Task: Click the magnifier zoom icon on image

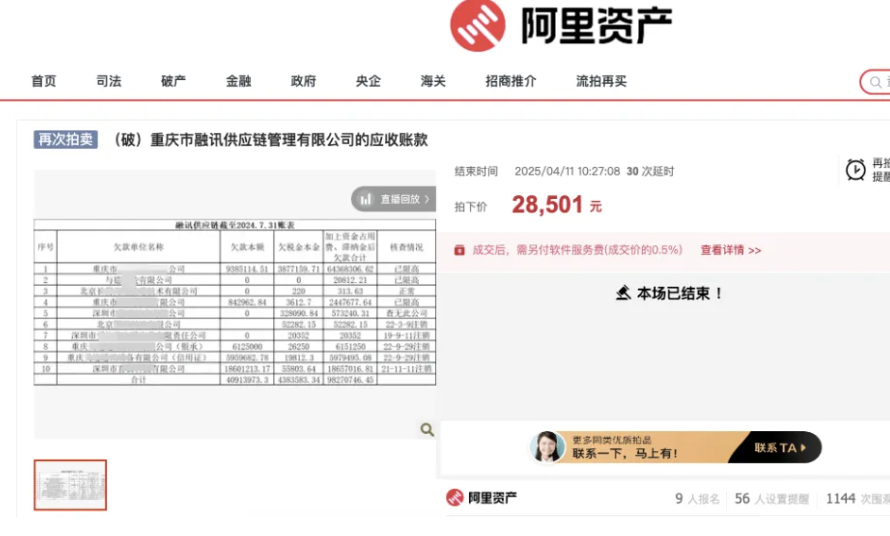Action: 427,430
